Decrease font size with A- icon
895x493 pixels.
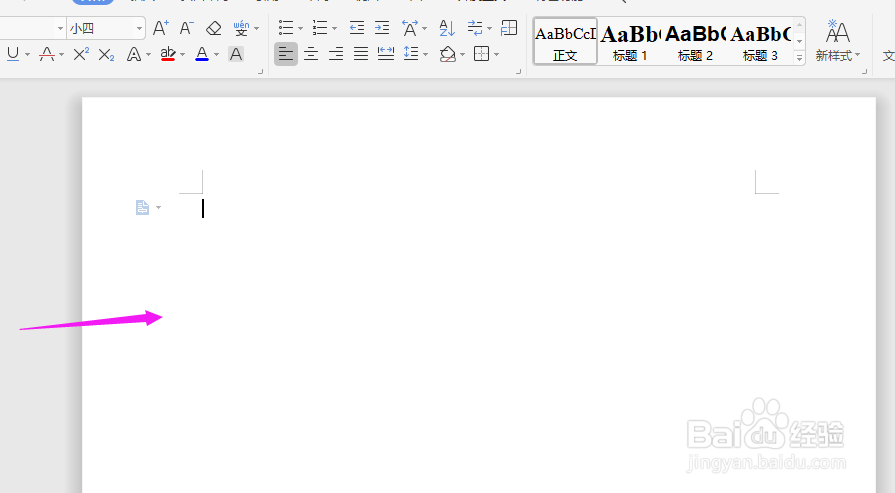[186, 28]
